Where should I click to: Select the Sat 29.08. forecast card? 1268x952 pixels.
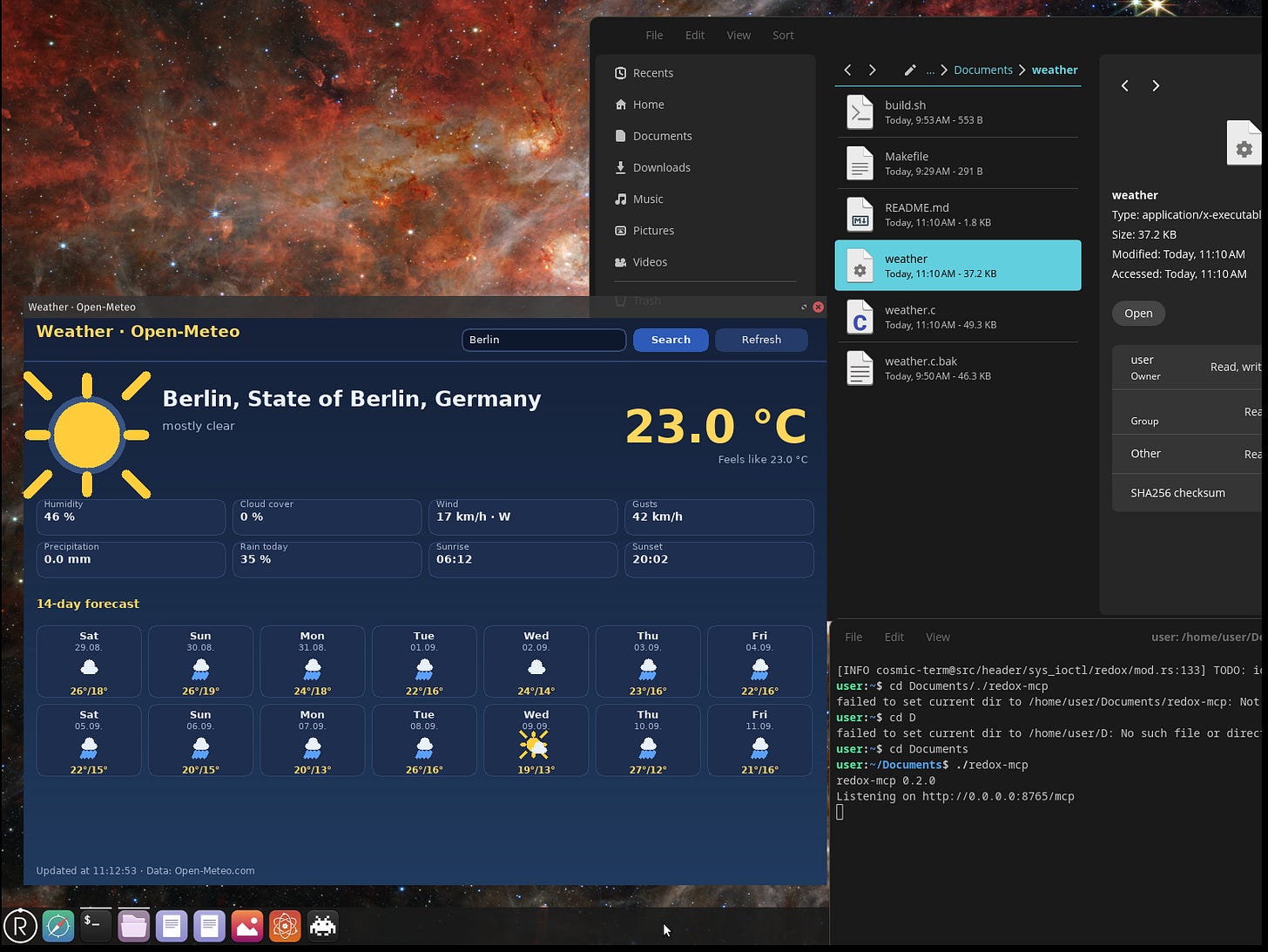coord(89,662)
